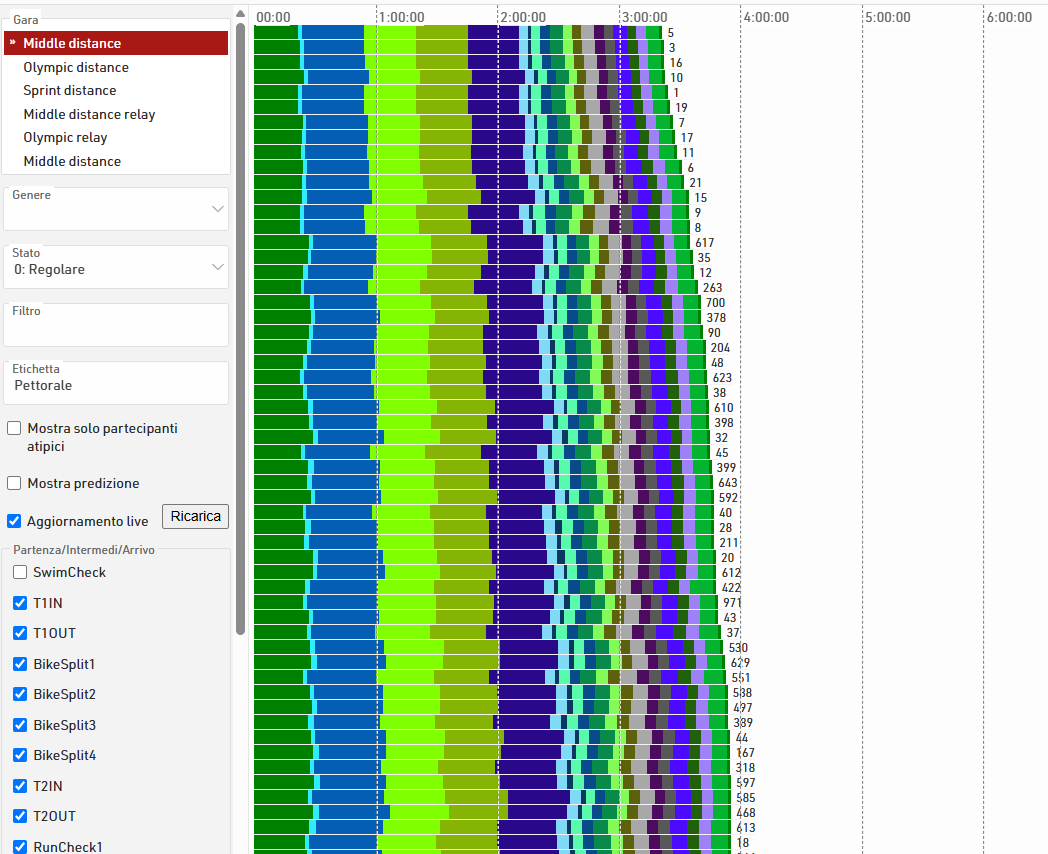Enable Mostra solo partecipanti atipici checkbox
Screen dimensions: 1048x854
pyautogui.click(x=14, y=428)
